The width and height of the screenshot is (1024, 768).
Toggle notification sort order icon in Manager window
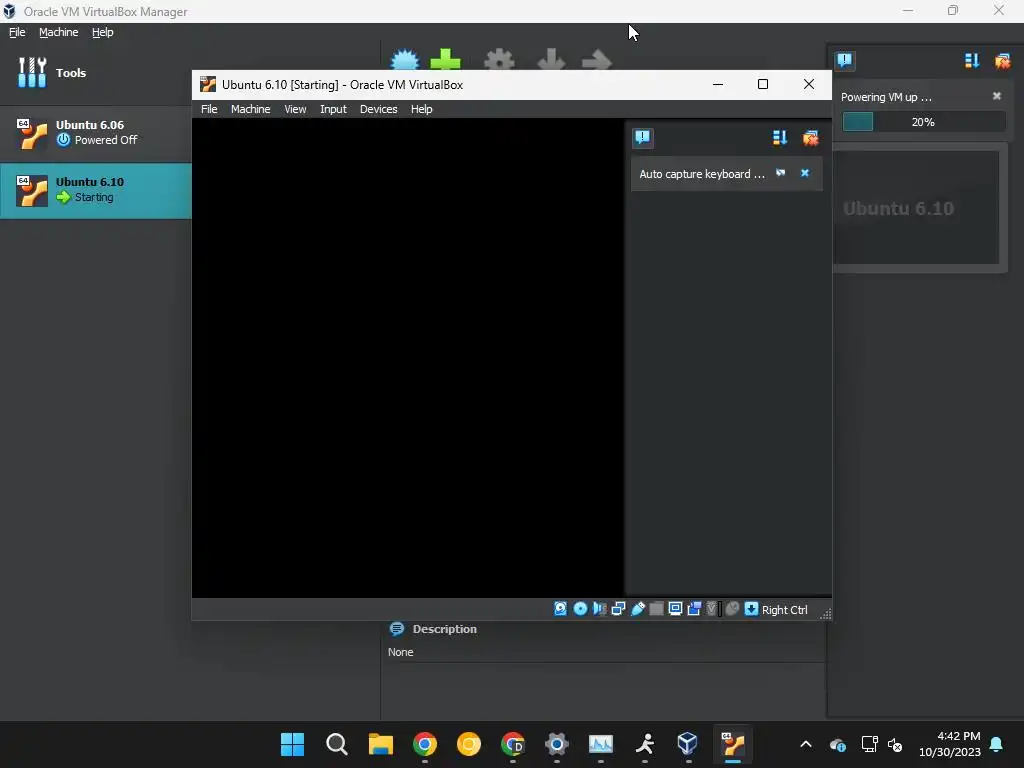(x=972, y=61)
